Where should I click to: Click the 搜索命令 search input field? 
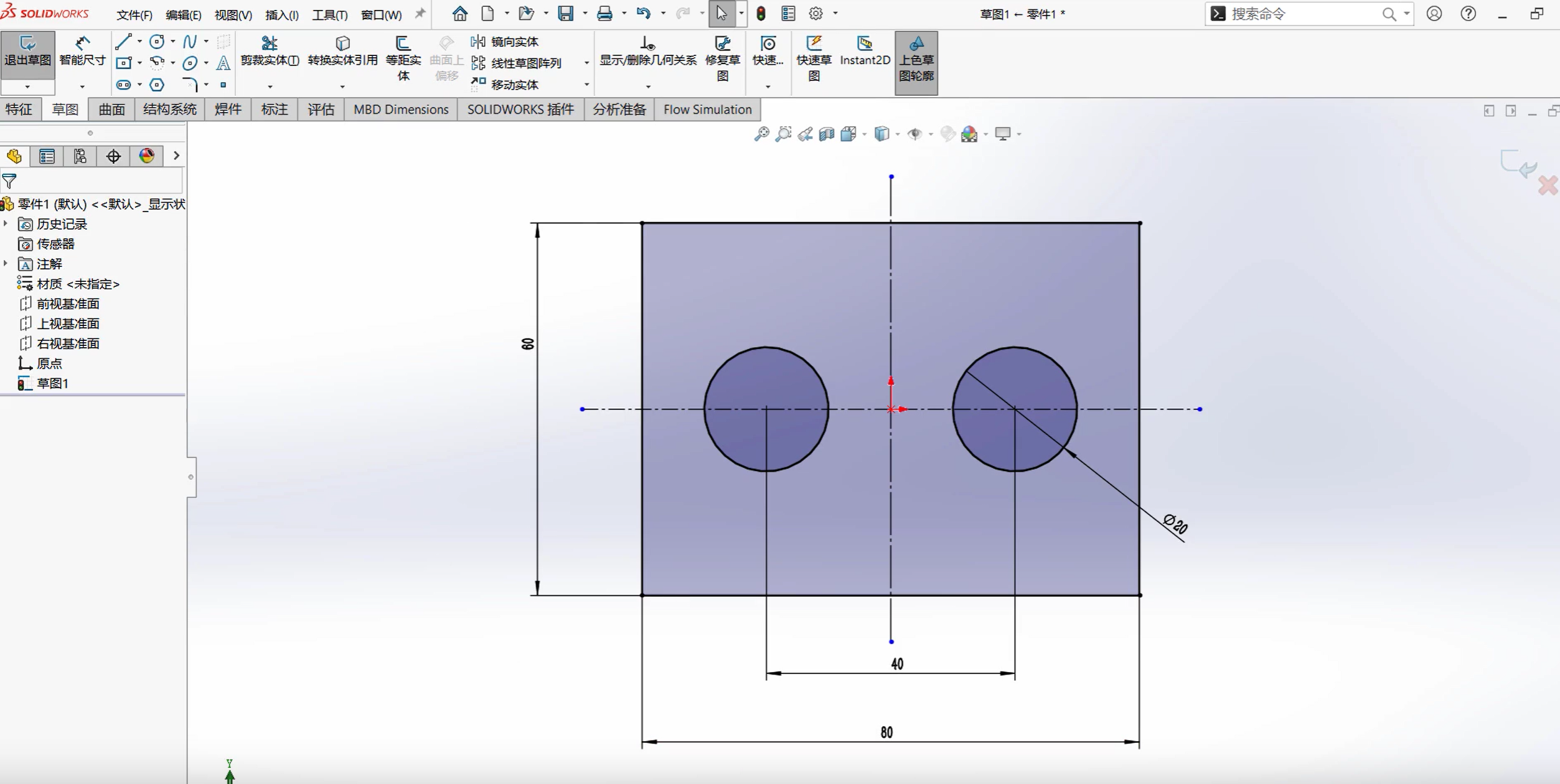tap(1301, 14)
